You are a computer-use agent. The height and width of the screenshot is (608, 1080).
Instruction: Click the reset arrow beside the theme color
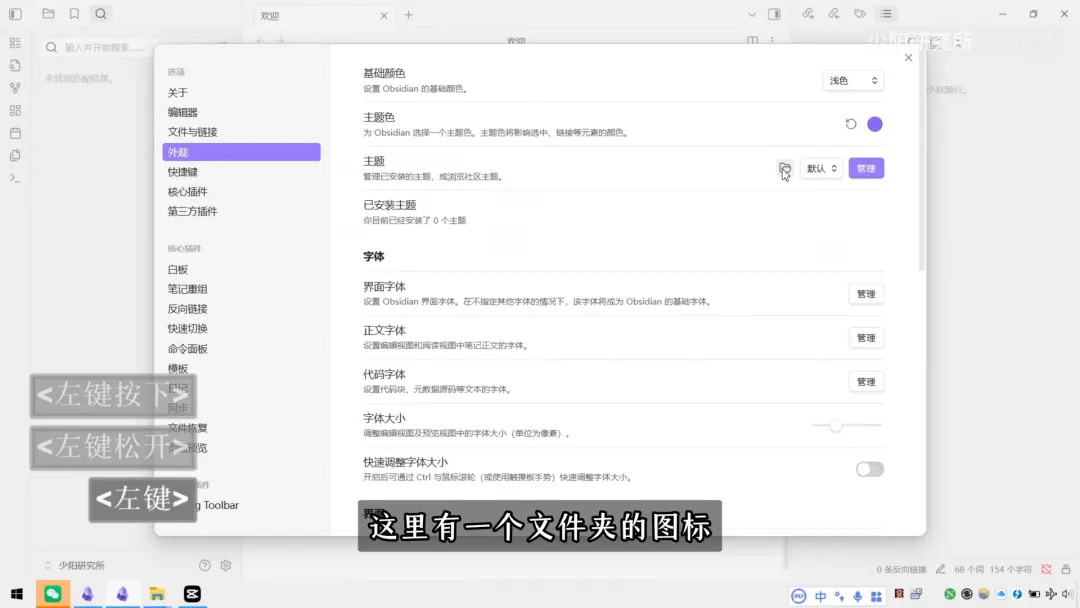click(x=851, y=122)
